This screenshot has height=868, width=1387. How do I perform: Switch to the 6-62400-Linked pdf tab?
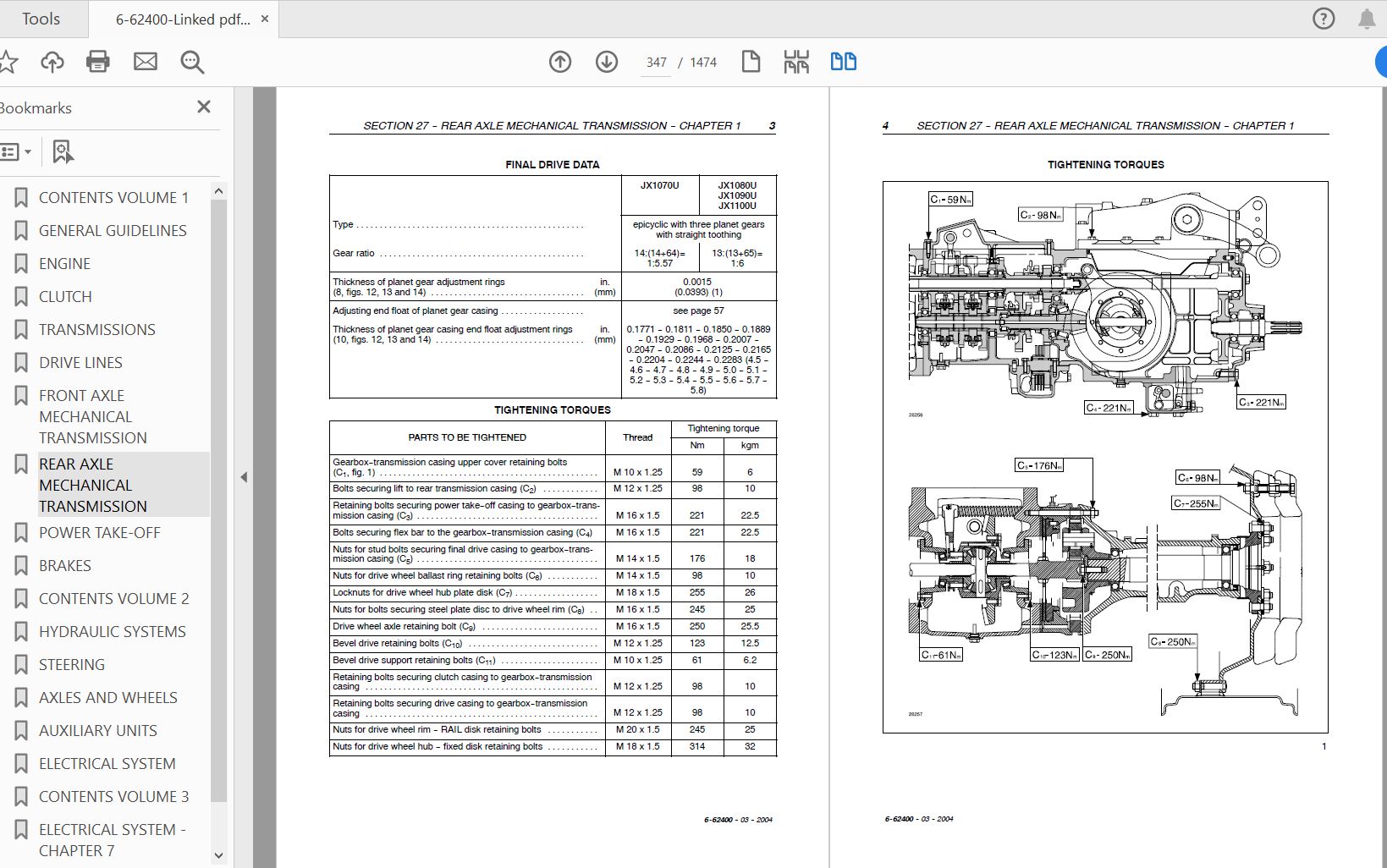(x=183, y=19)
